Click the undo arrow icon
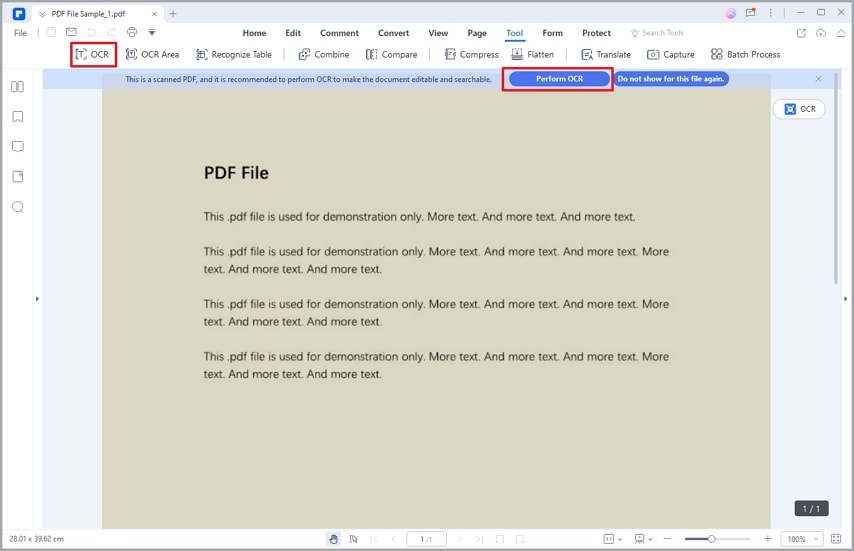The height and width of the screenshot is (551, 854). pos(92,33)
